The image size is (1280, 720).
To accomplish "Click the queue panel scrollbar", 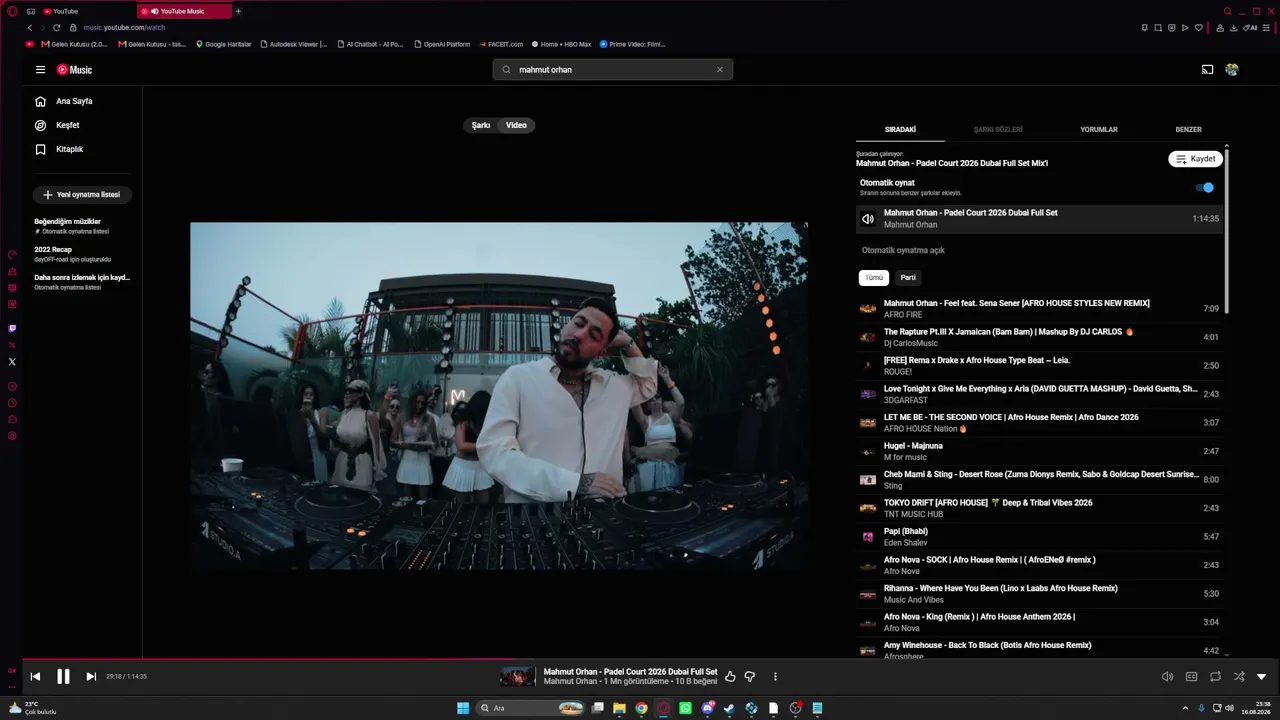I will 1227,230.
